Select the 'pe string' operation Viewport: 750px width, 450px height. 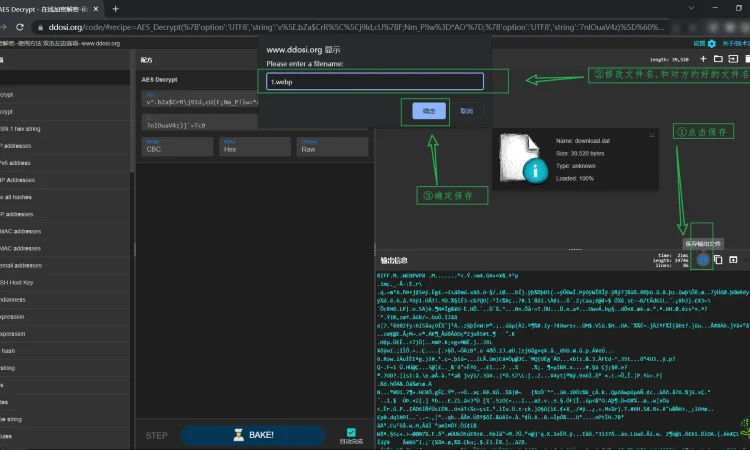pos(65,419)
